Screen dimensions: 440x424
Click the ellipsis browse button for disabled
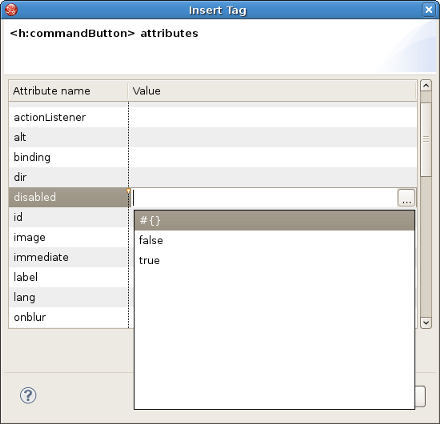pyautogui.click(x=406, y=198)
